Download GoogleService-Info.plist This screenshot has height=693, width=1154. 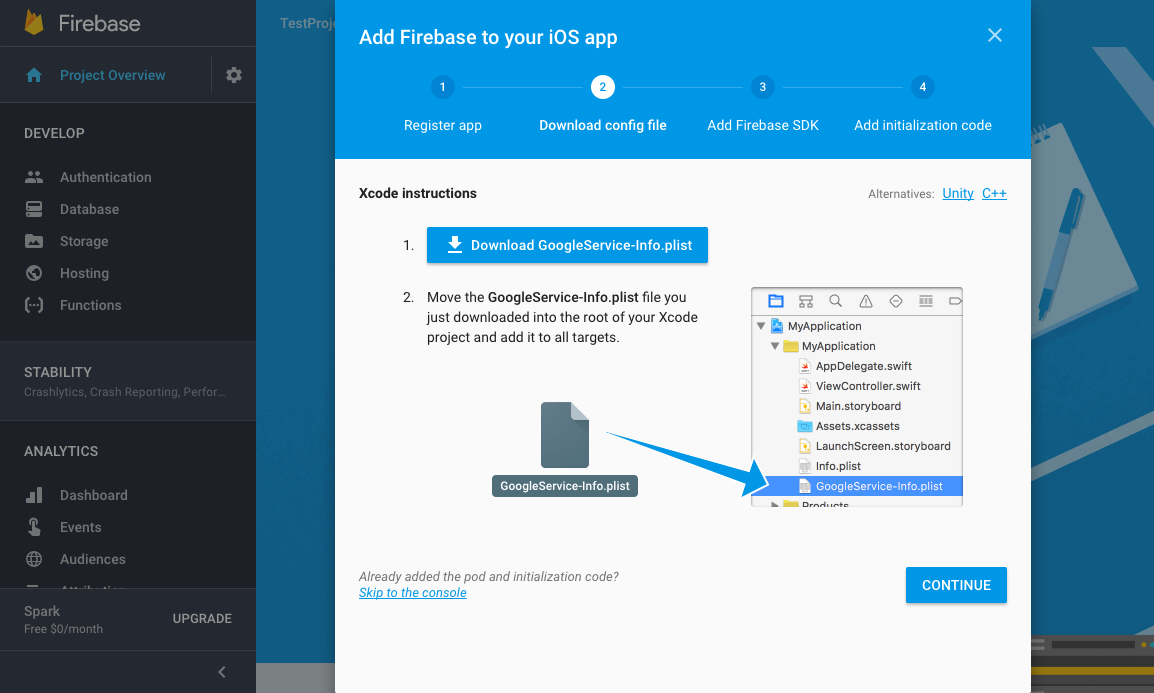567,245
